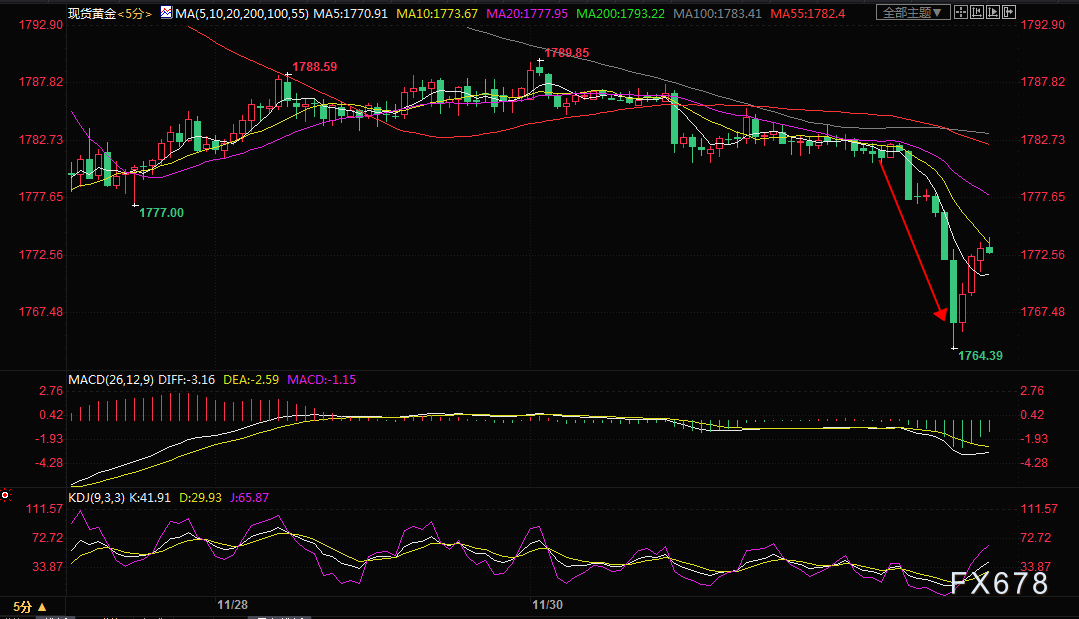Click the 11/28 date on time axis
Screen dimensions: 1079x619
pyautogui.click(x=233, y=605)
